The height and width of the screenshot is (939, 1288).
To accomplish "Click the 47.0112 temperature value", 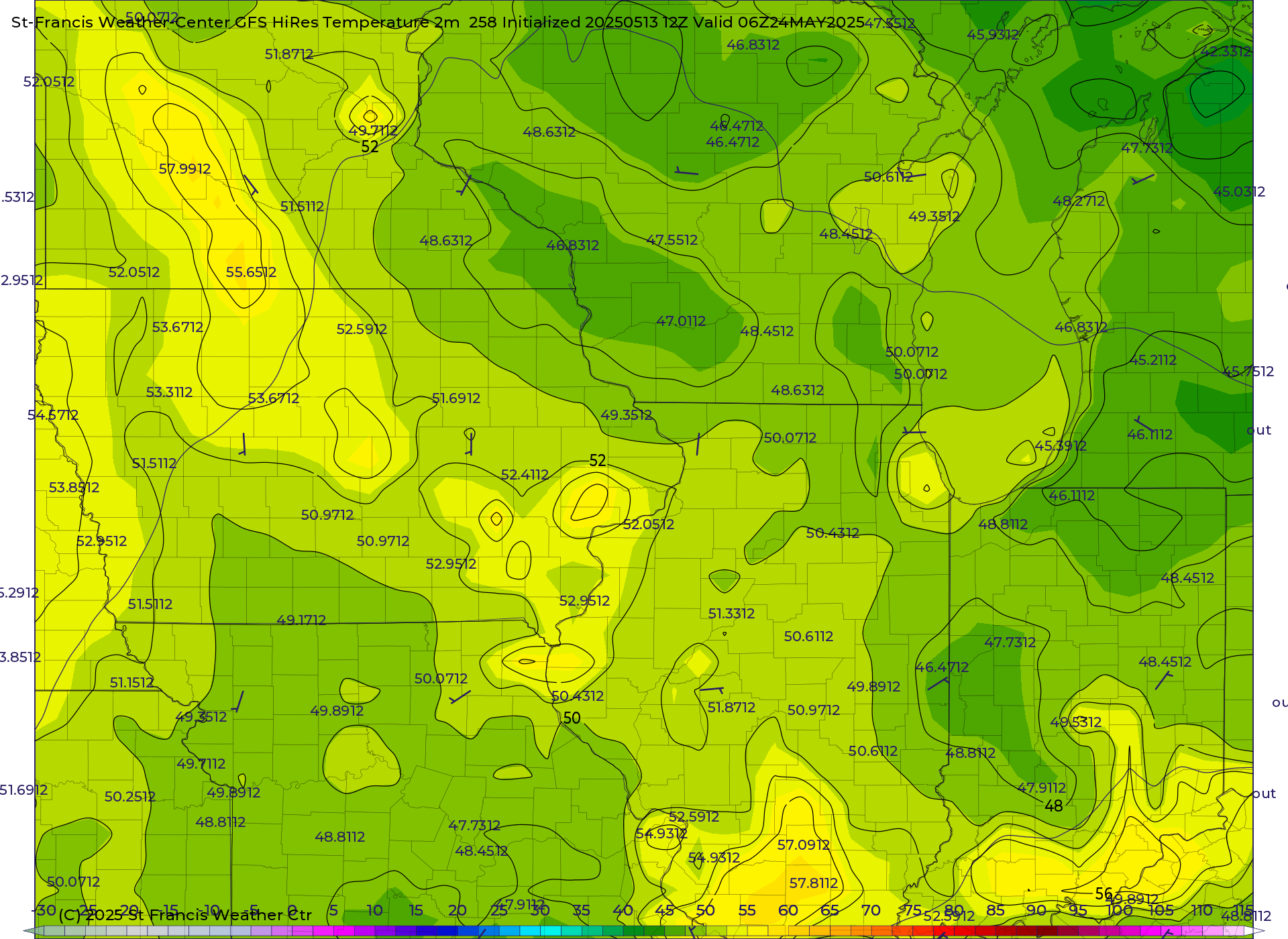I will point(681,321).
